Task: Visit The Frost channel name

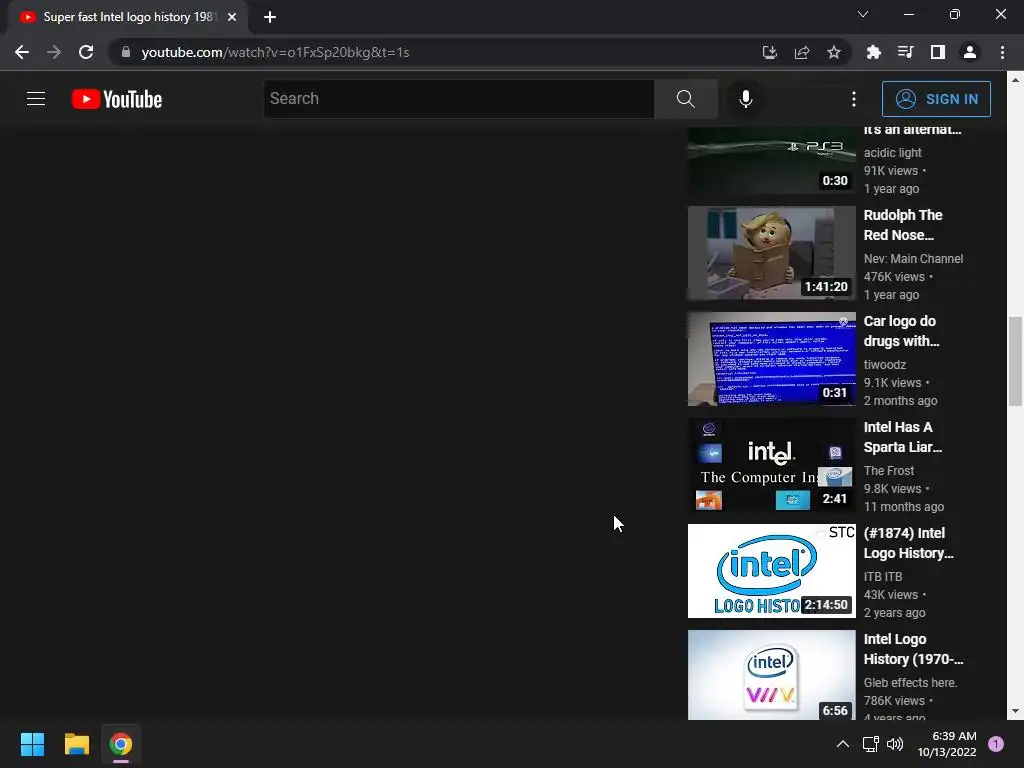Action: click(x=888, y=470)
